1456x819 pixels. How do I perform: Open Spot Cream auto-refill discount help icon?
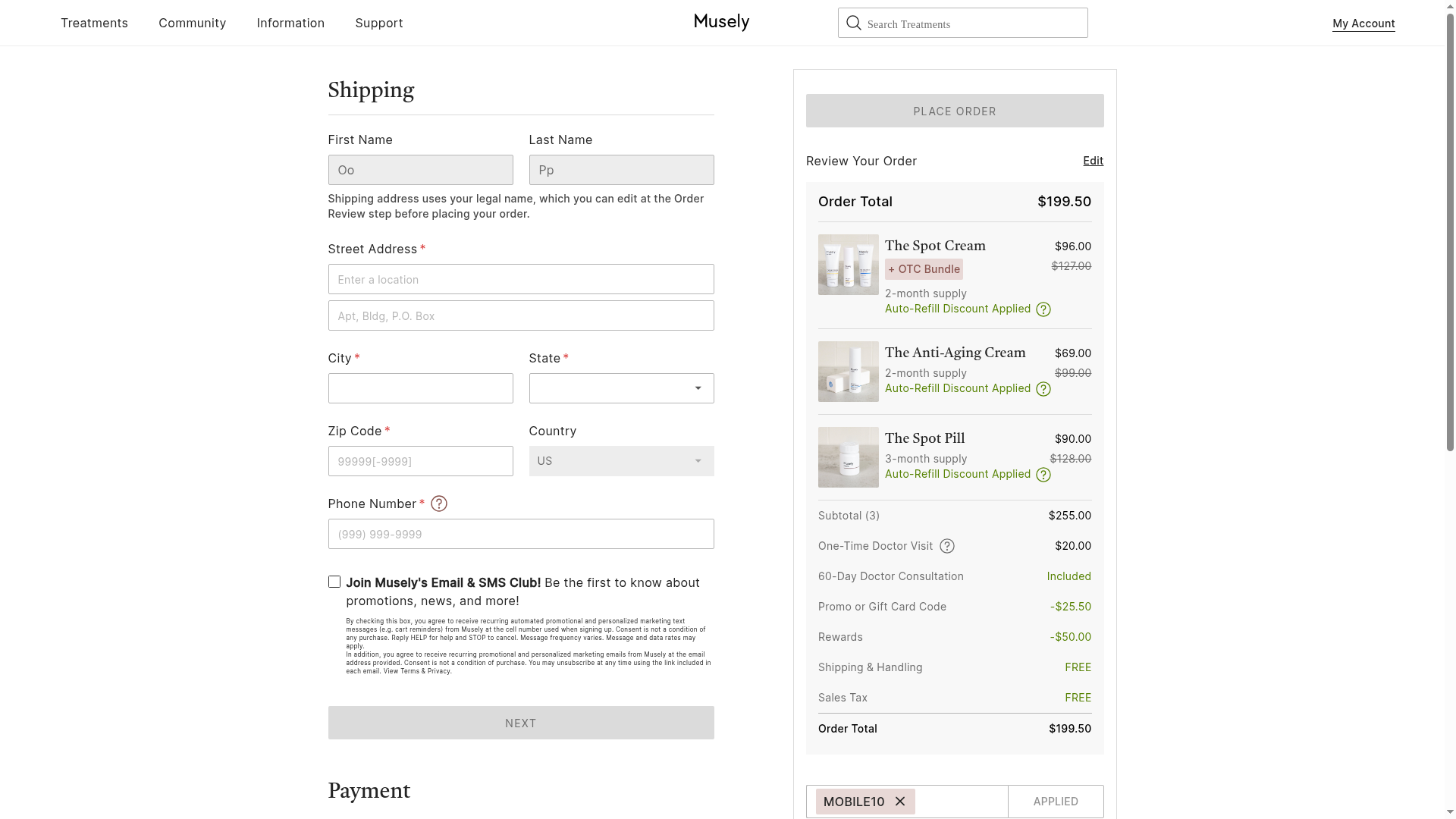[1043, 309]
